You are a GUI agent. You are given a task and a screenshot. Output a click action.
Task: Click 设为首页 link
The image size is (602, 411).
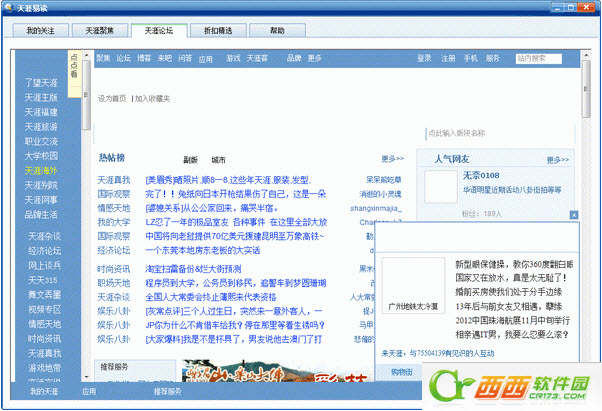[x=112, y=99]
